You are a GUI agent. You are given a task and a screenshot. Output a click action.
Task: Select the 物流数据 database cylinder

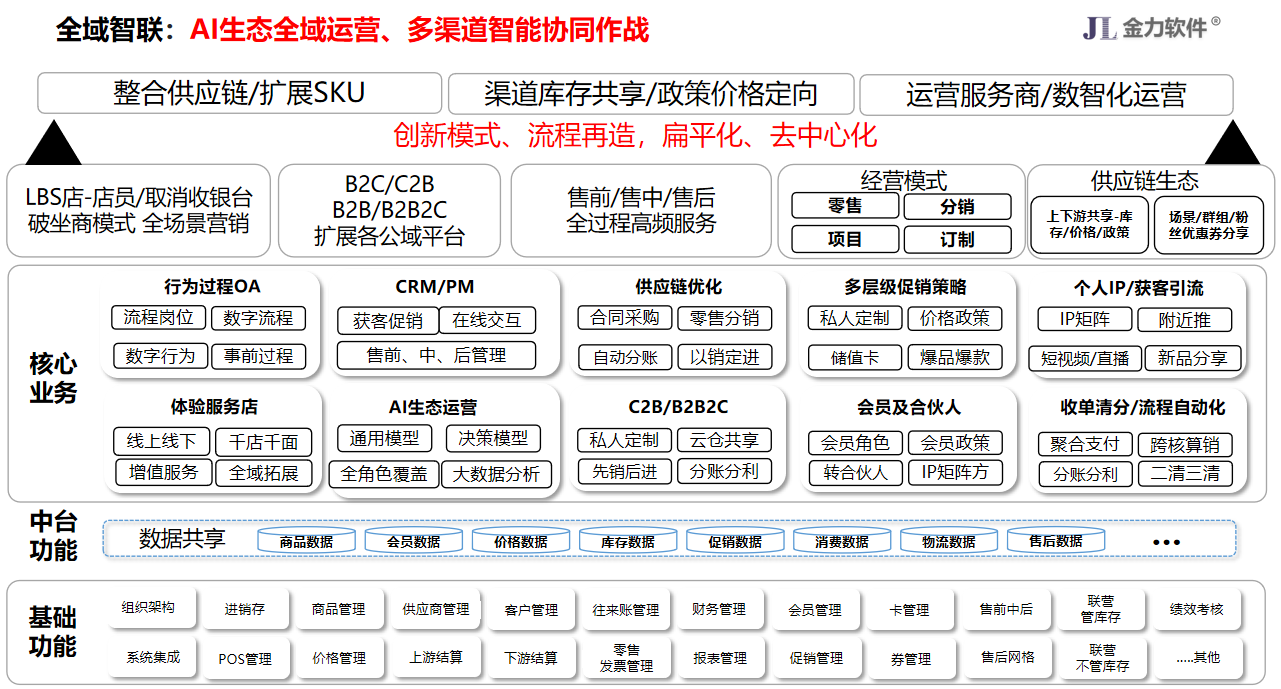948,541
